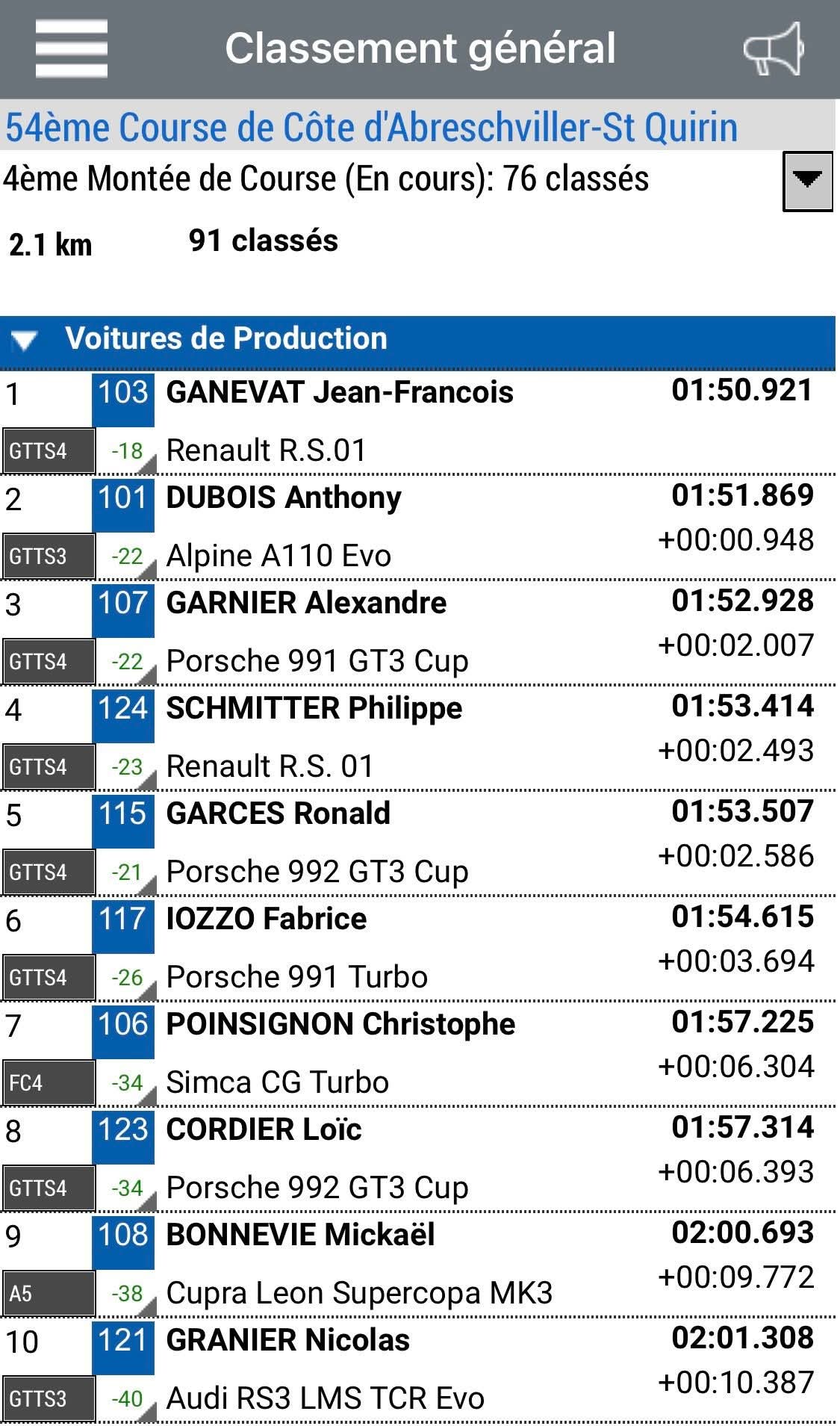Tap car number 103 badge
The image size is (840, 1426).
pyautogui.click(x=123, y=393)
